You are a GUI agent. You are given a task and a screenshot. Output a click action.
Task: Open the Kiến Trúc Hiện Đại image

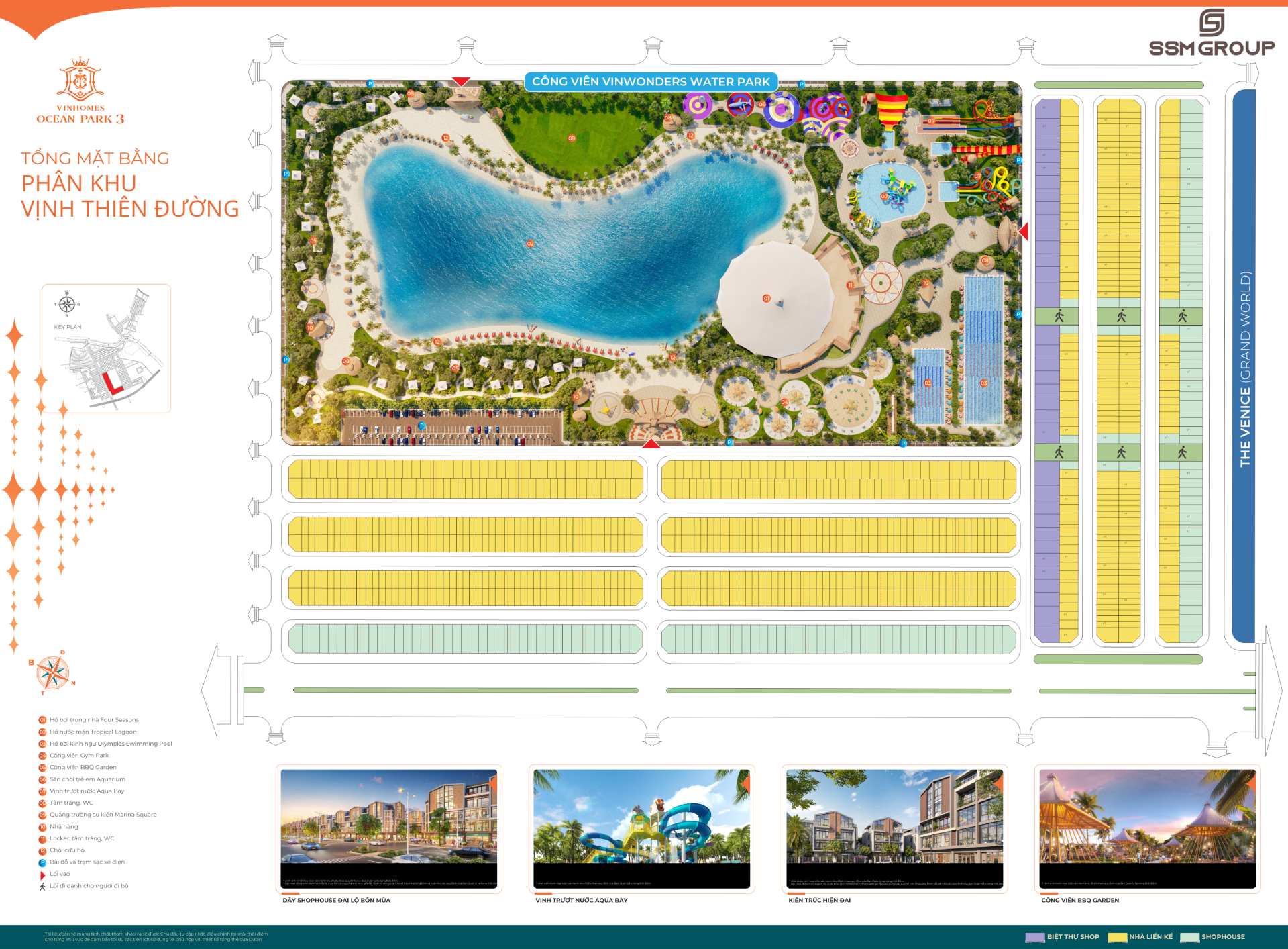tap(894, 829)
